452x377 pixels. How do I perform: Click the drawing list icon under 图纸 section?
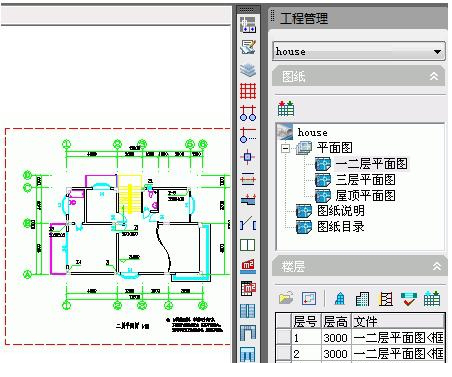(286, 108)
